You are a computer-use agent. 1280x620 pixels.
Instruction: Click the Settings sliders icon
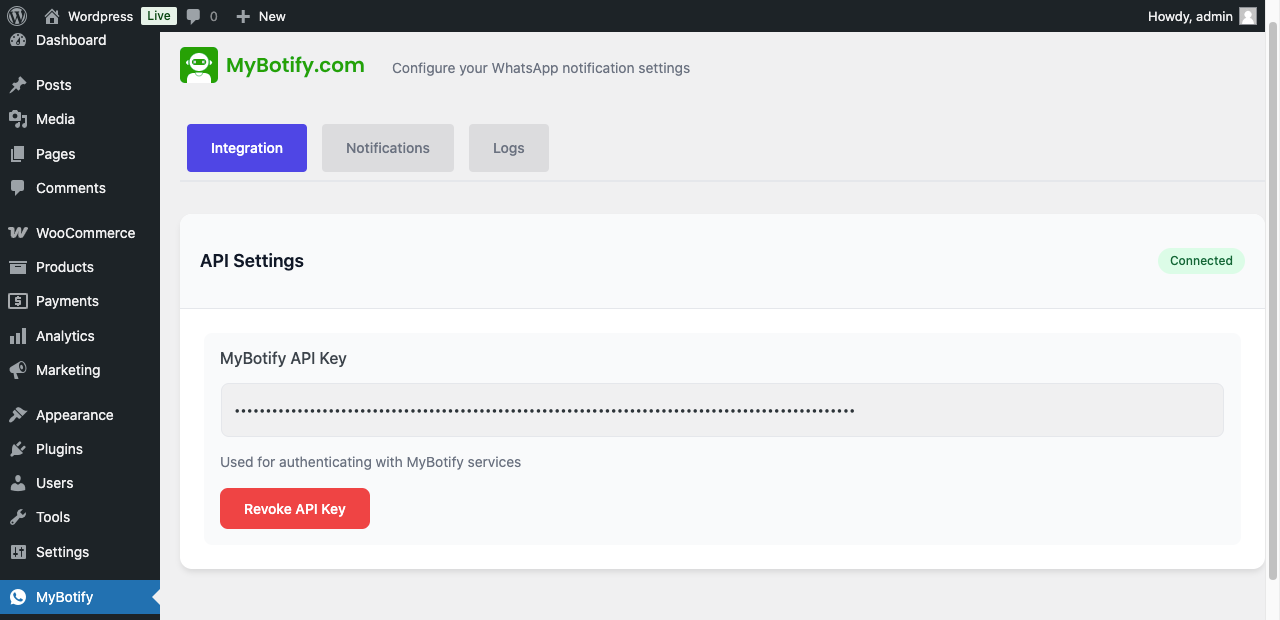pos(18,552)
